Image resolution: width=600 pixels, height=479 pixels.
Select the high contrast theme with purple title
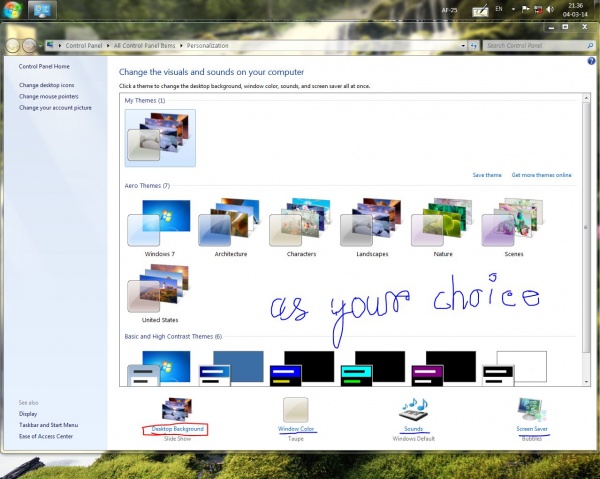click(443, 368)
